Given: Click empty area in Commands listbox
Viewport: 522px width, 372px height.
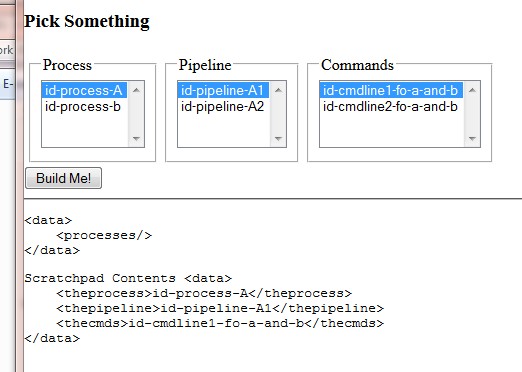Looking at the screenshot, I should (x=392, y=131).
